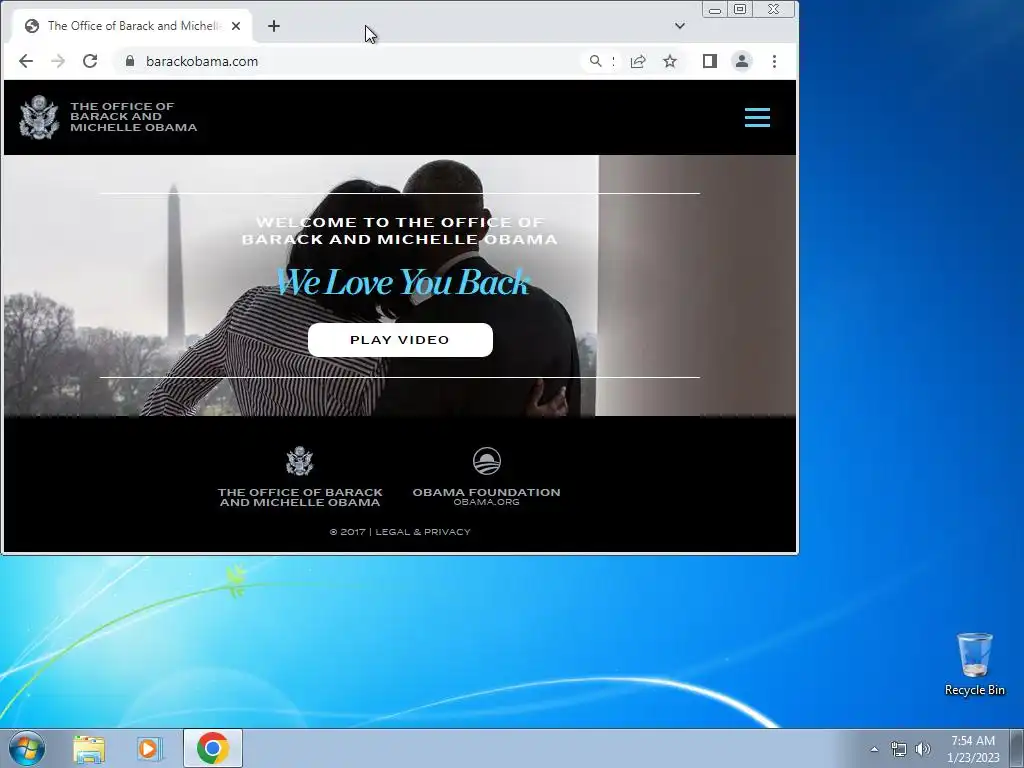Click the footer eagle seal icon
The image size is (1024, 768).
[x=300, y=461]
